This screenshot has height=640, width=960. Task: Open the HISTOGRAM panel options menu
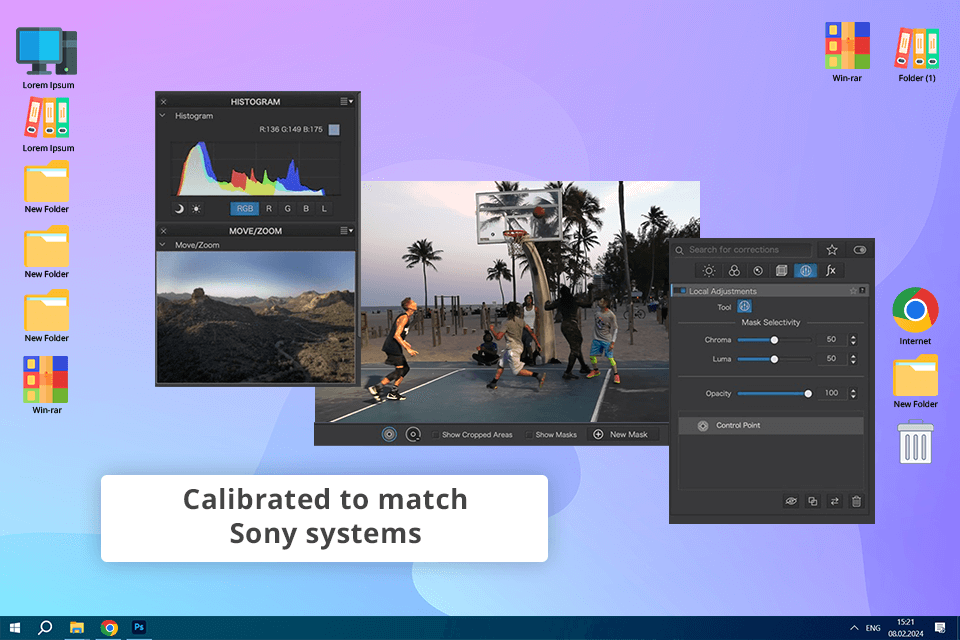click(x=347, y=102)
